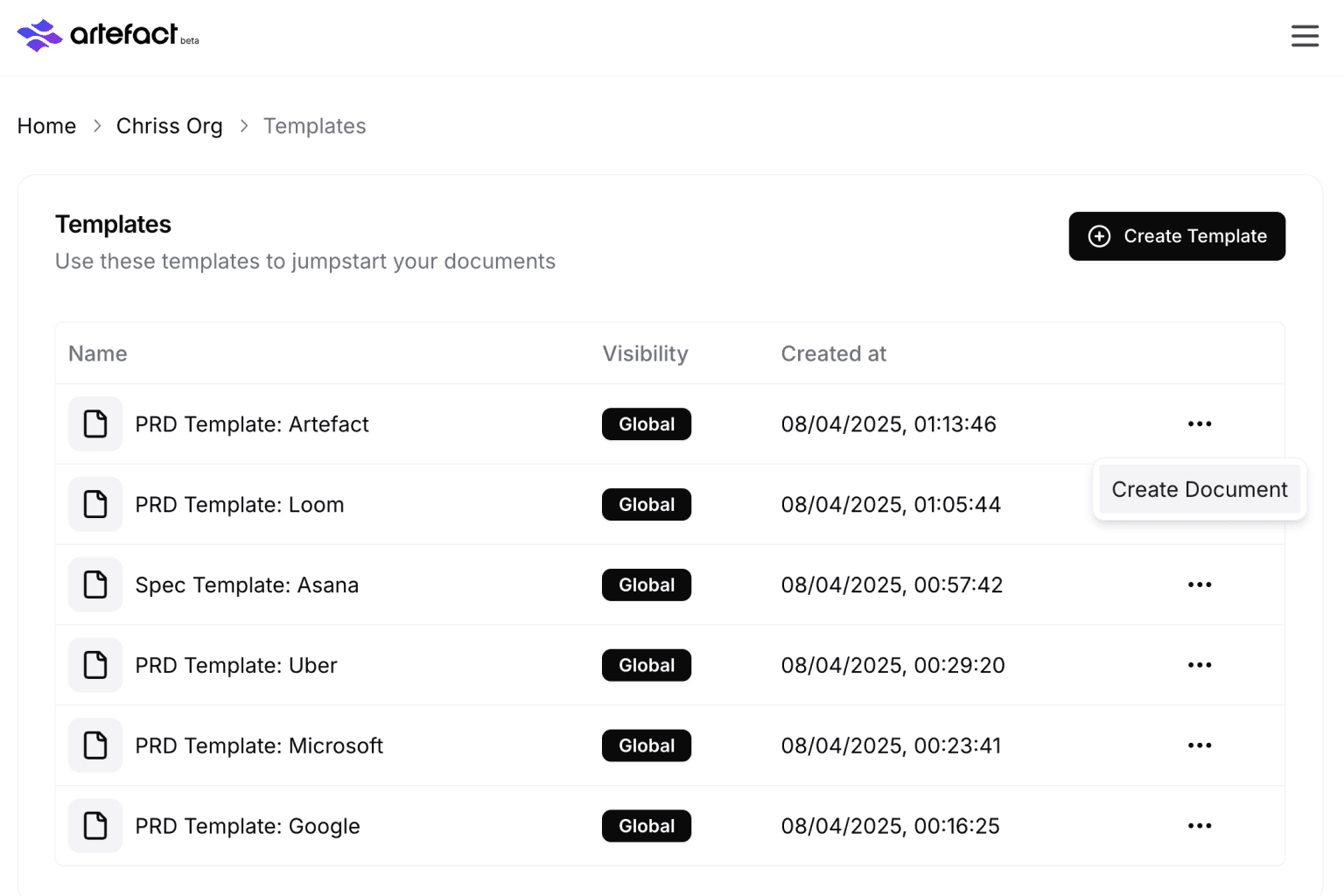Open the hamburger menu

click(1304, 36)
